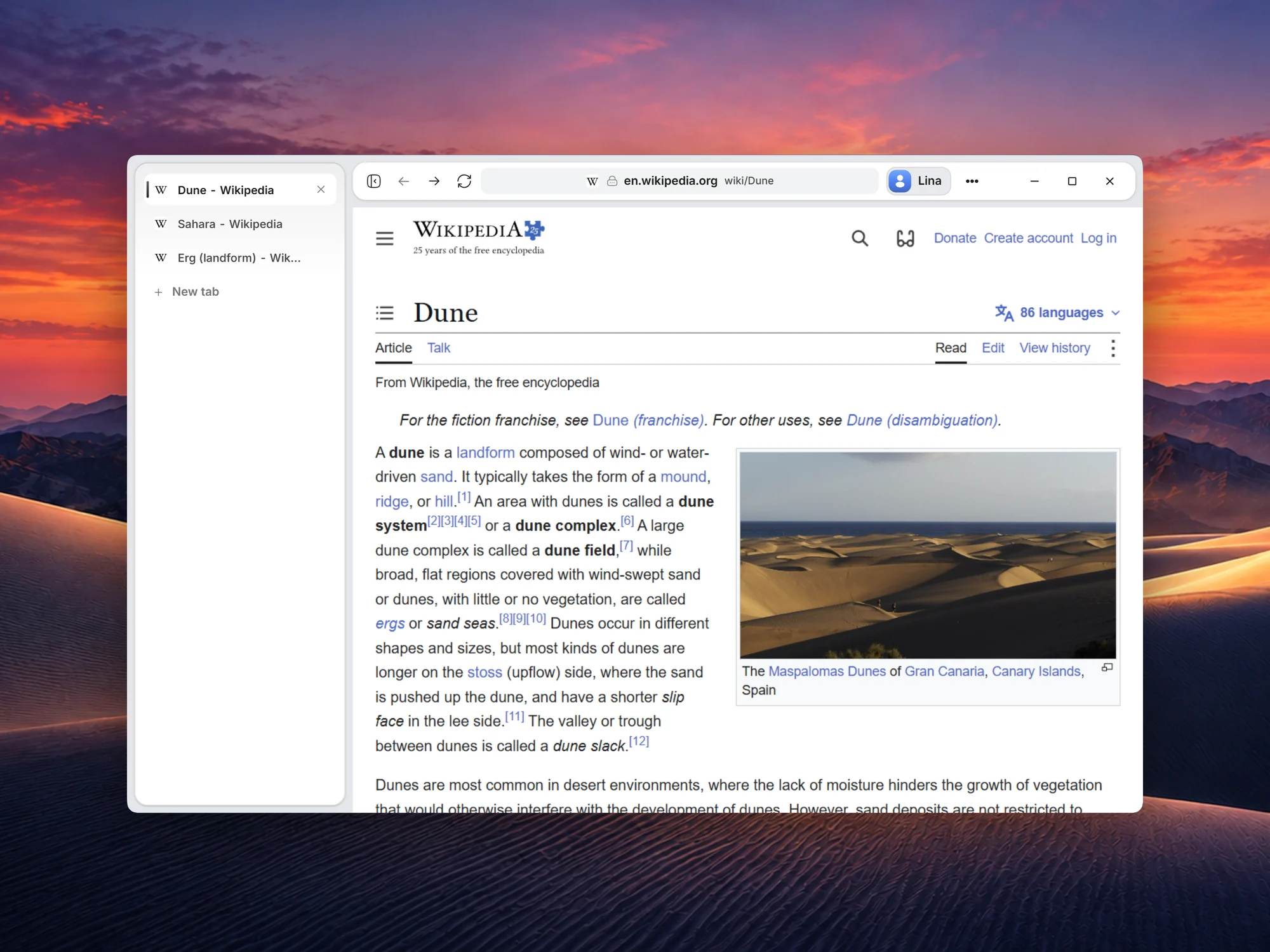Open Wikipedia main hamburger menu
Viewport: 1270px width, 952px height.
385,239
